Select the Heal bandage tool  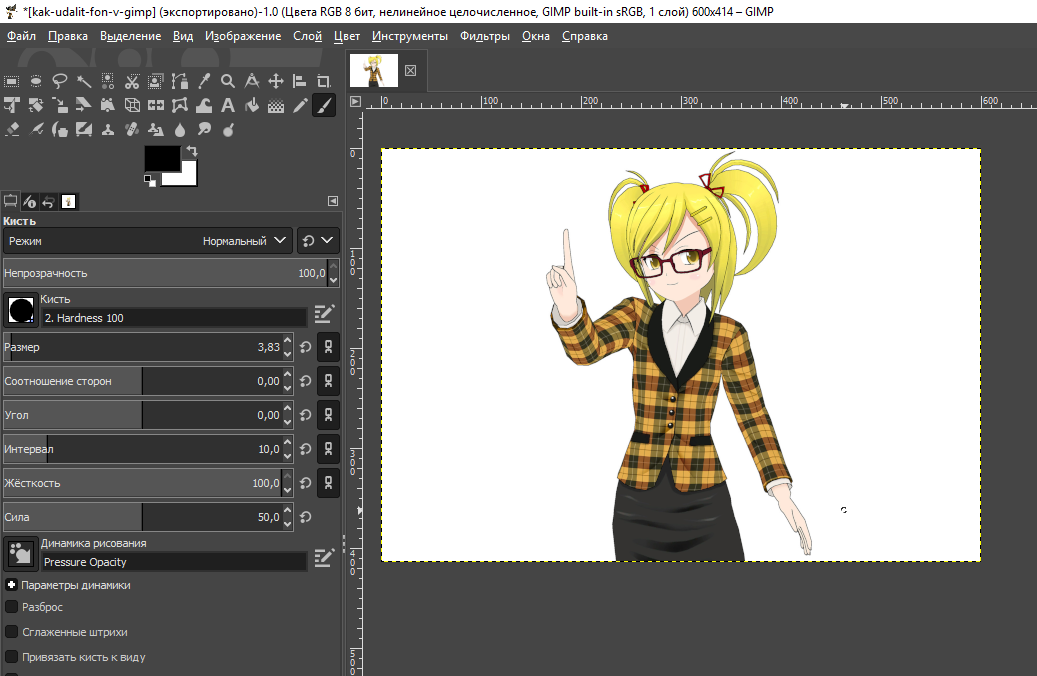pos(132,130)
